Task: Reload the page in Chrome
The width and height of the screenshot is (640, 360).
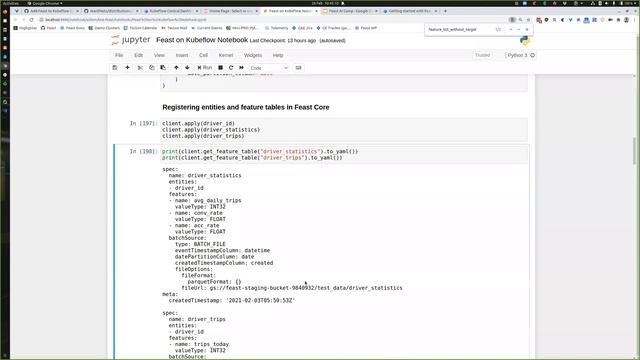Action: (x=31, y=20)
